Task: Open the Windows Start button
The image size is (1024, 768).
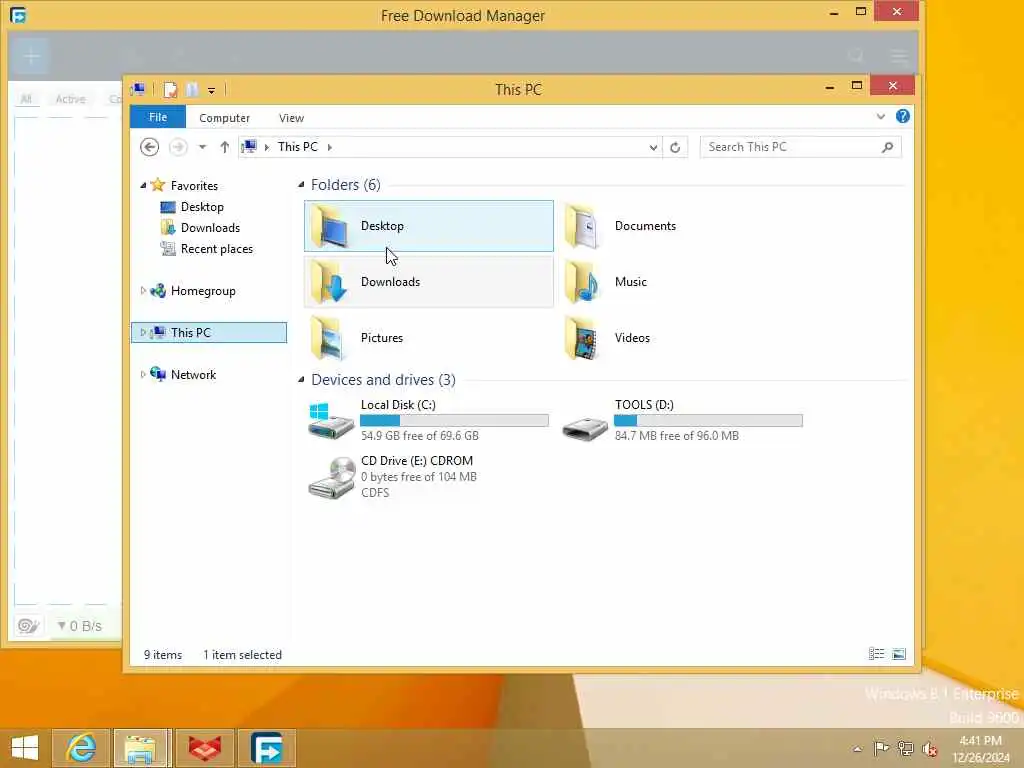Action: click(25, 748)
